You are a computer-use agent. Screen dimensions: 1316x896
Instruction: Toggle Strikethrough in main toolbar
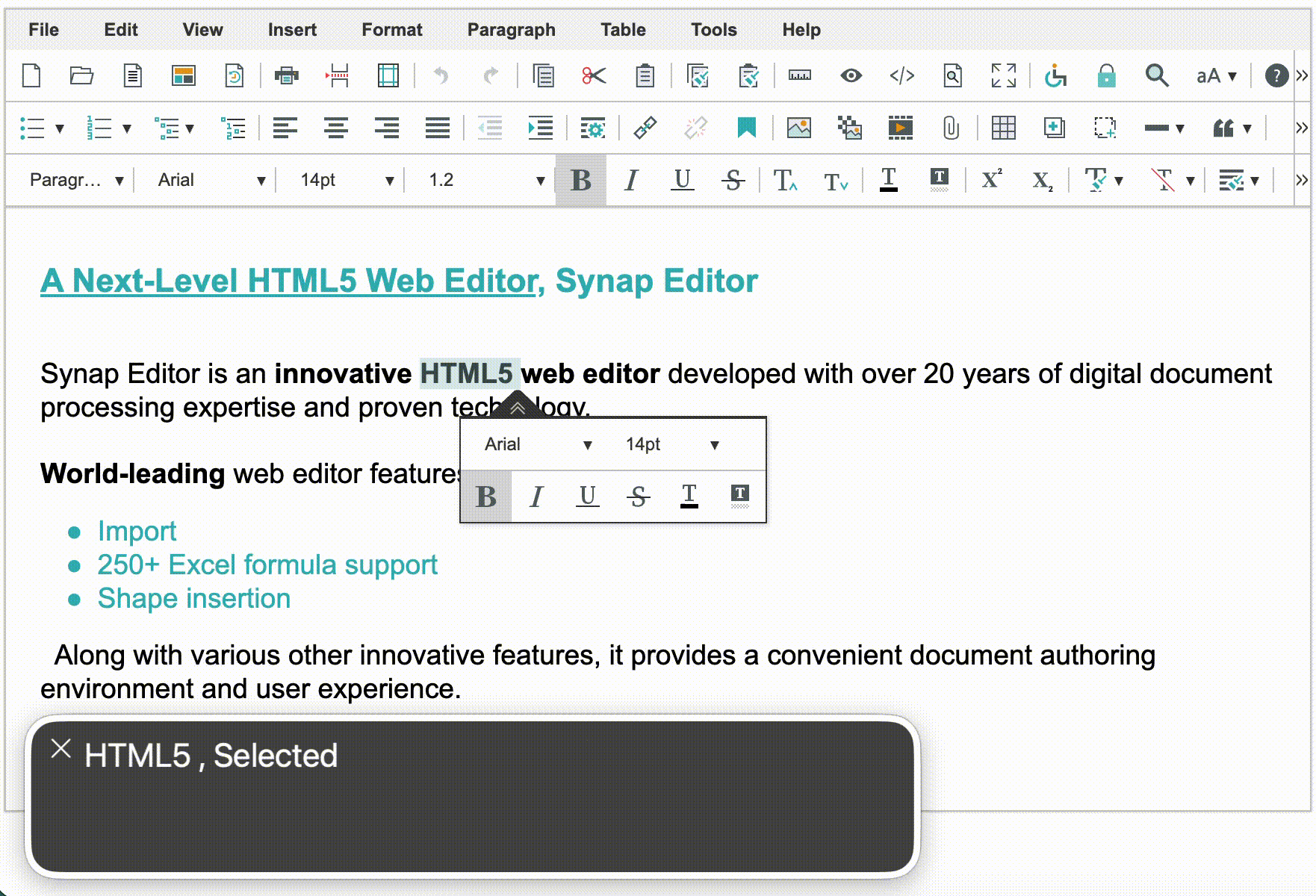coord(733,180)
